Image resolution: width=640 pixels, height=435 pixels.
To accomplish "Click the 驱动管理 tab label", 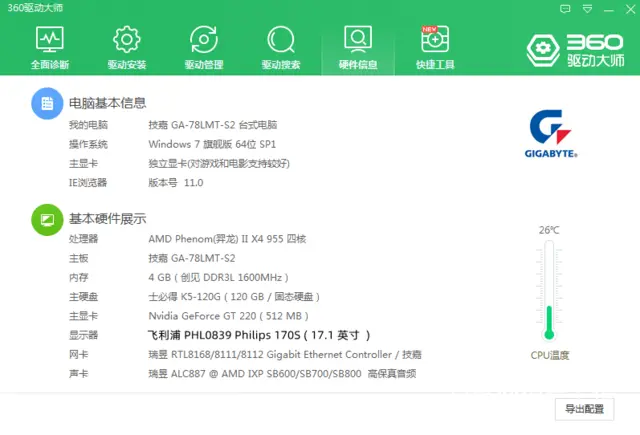I will coord(204,64).
